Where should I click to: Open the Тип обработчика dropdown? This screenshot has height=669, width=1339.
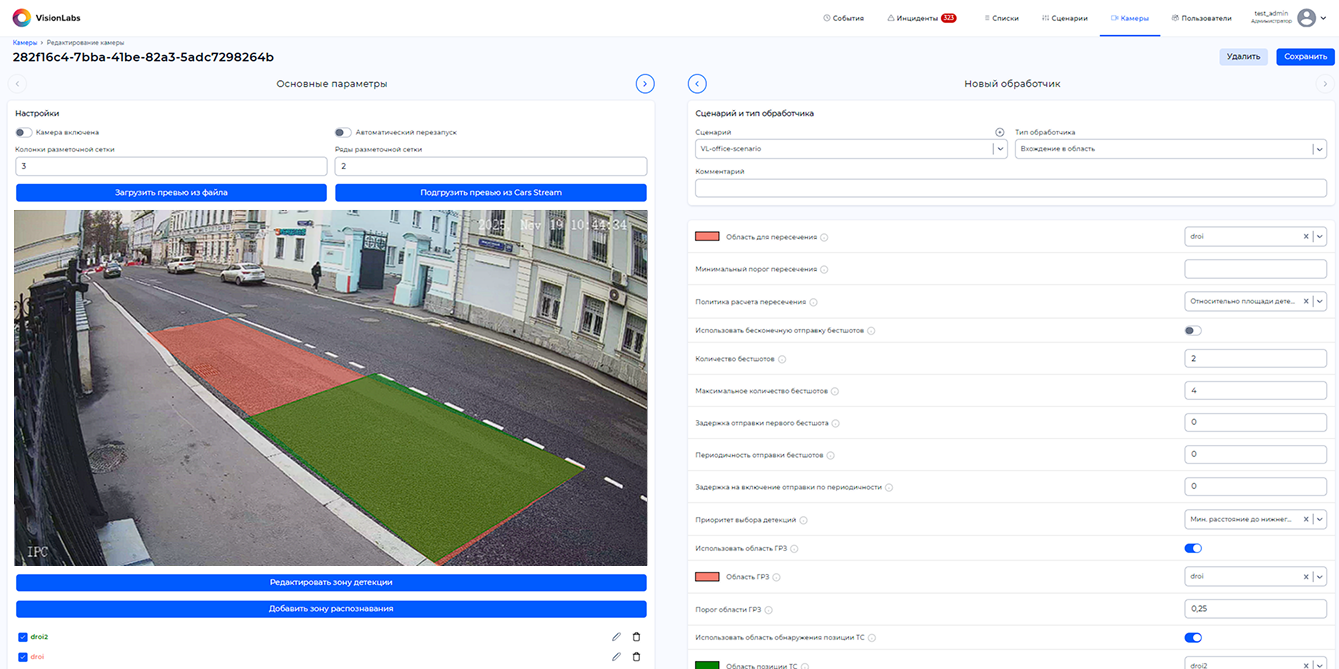(x=1171, y=148)
